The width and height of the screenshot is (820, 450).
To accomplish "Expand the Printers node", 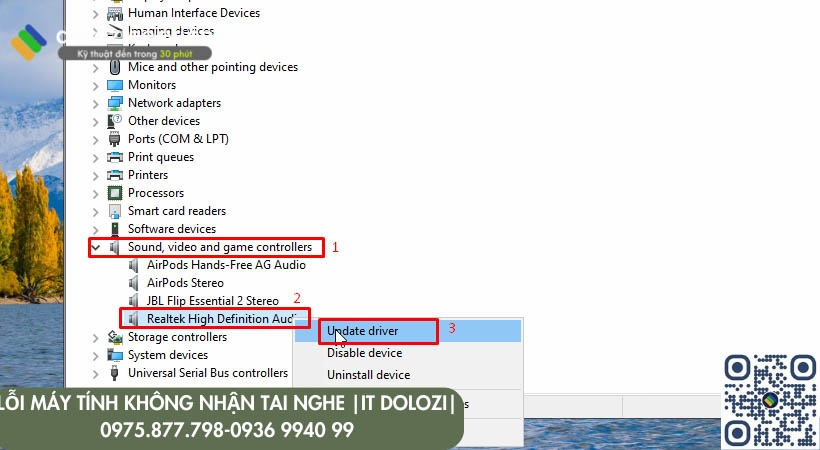I will pyautogui.click(x=95, y=175).
